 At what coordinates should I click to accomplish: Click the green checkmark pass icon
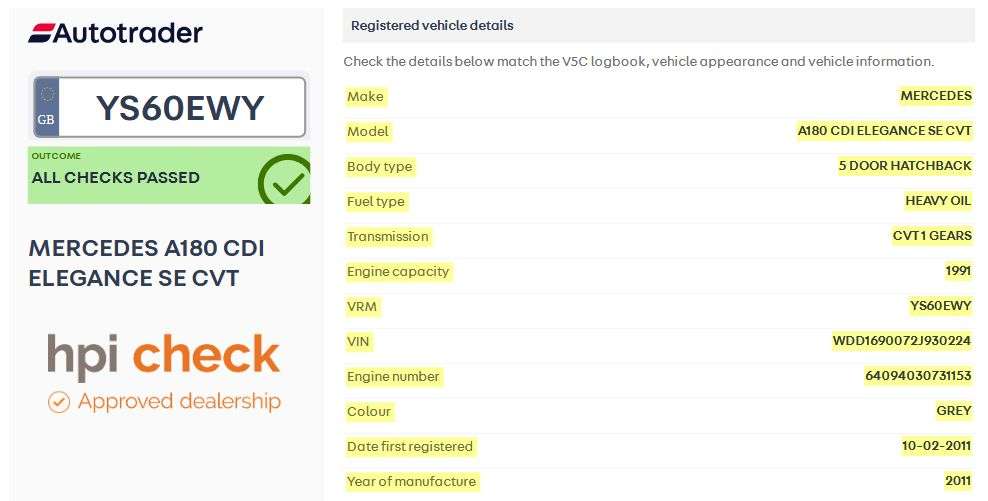pos(284,180)
